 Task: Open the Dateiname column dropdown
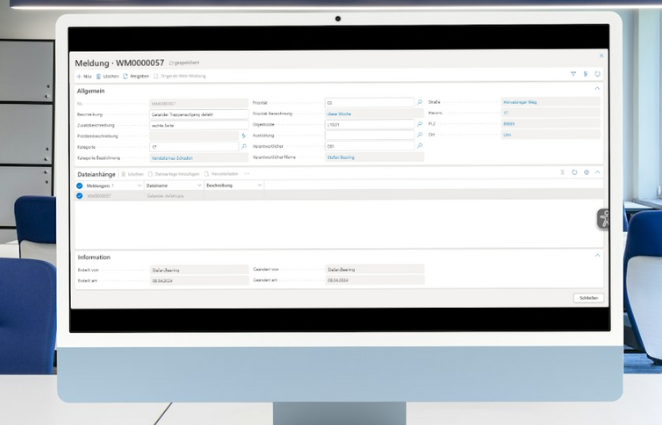tap(198, 185)
